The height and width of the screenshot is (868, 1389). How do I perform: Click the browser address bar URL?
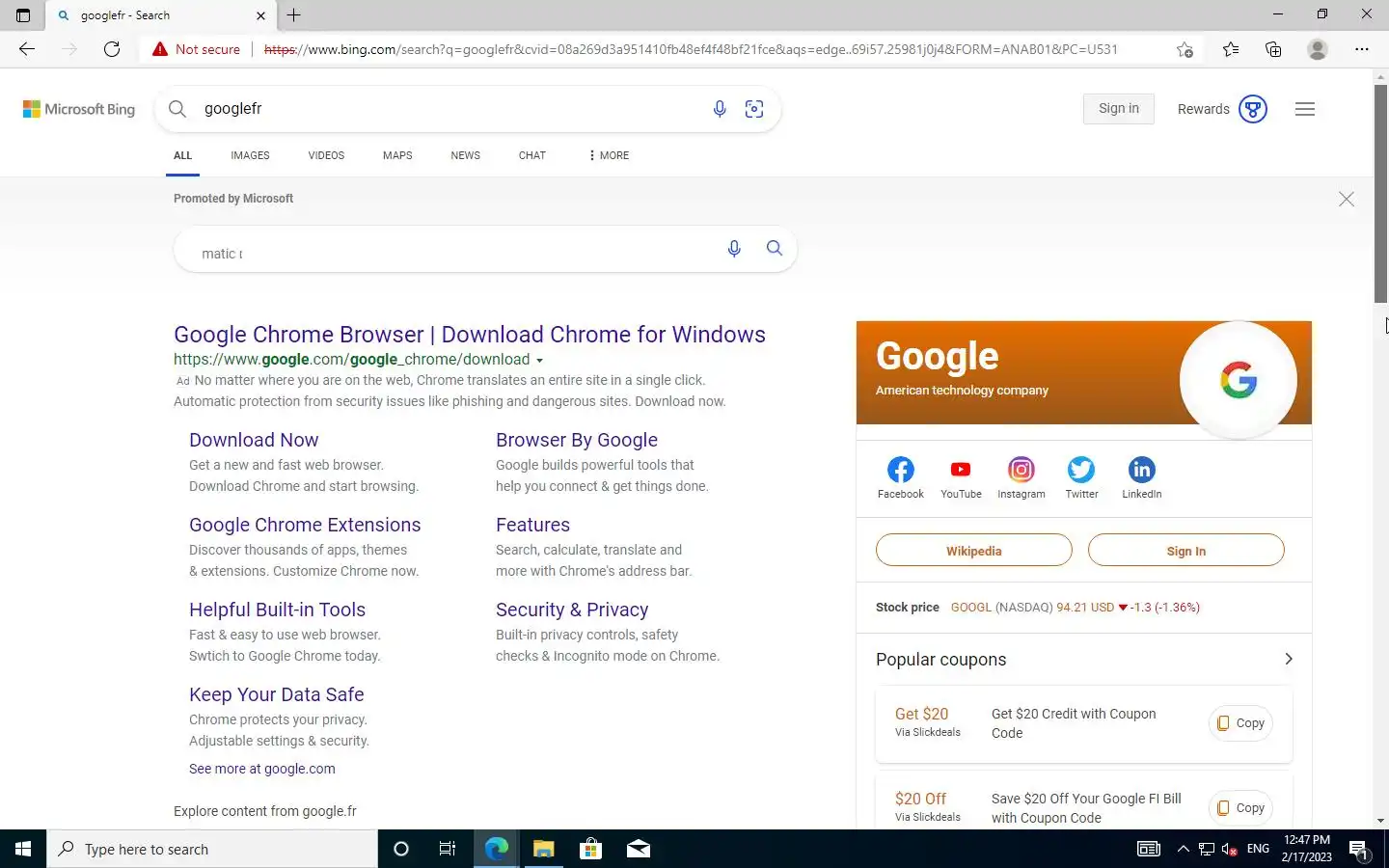click(x=691, y=49)
